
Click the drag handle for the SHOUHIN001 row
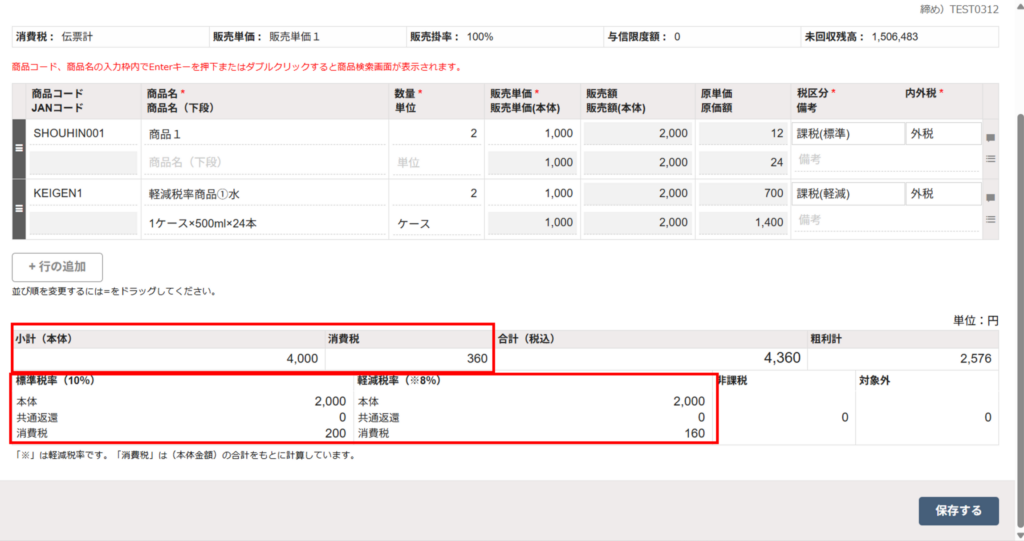[18, 148]
